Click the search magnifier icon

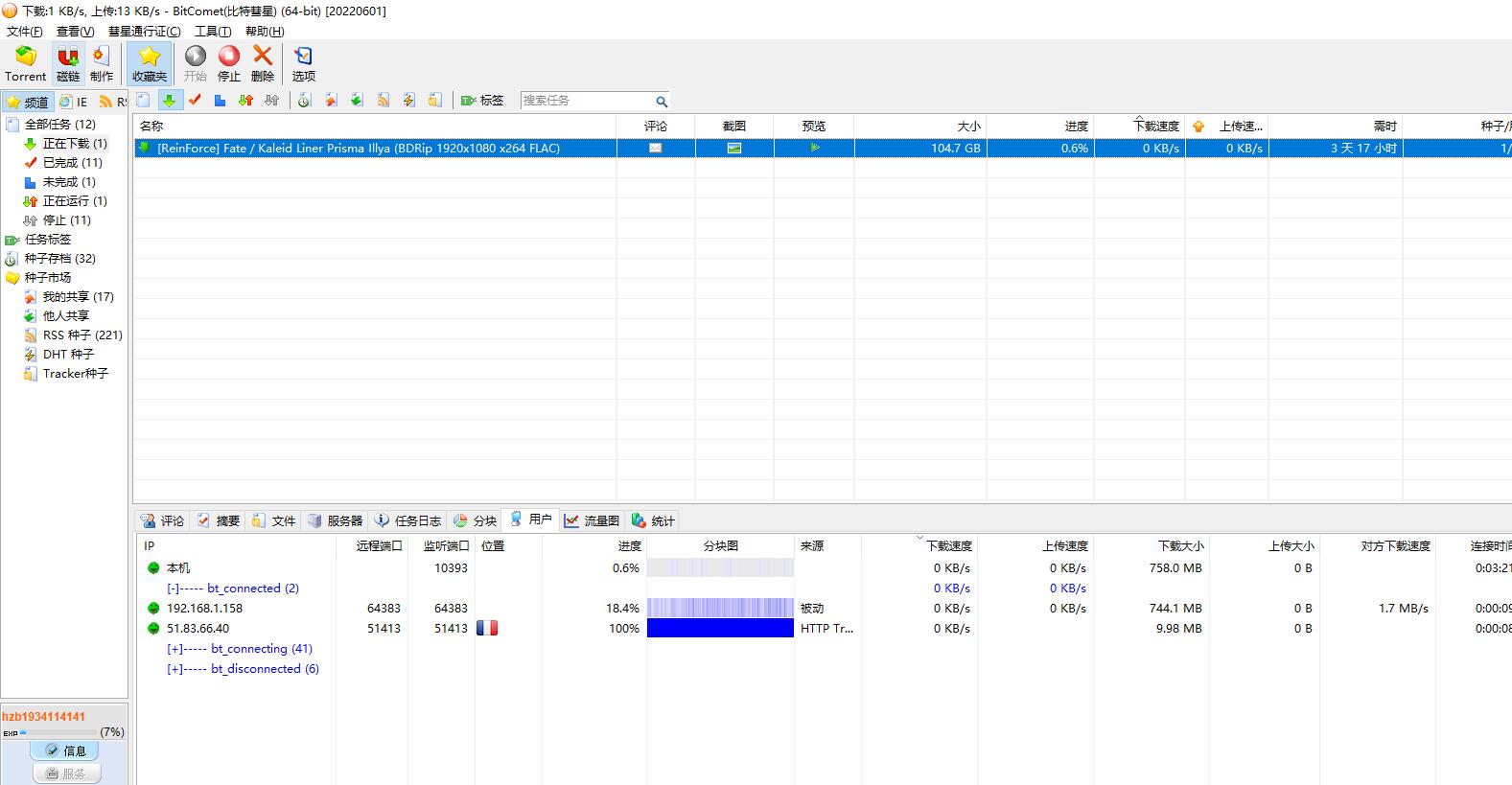pyautogui.click(x=662, y=101)
